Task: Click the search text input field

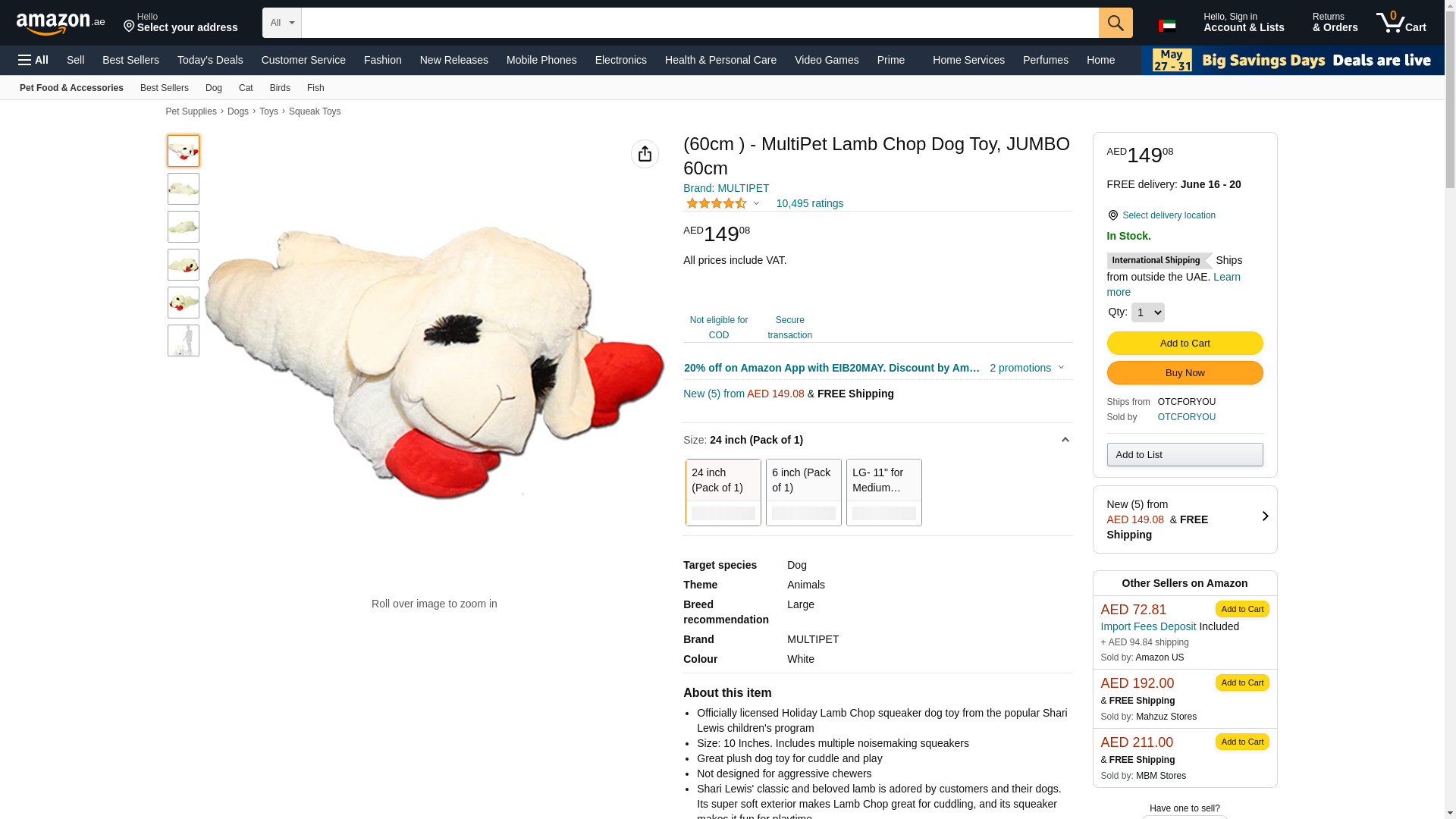Action: pos(699,23)
